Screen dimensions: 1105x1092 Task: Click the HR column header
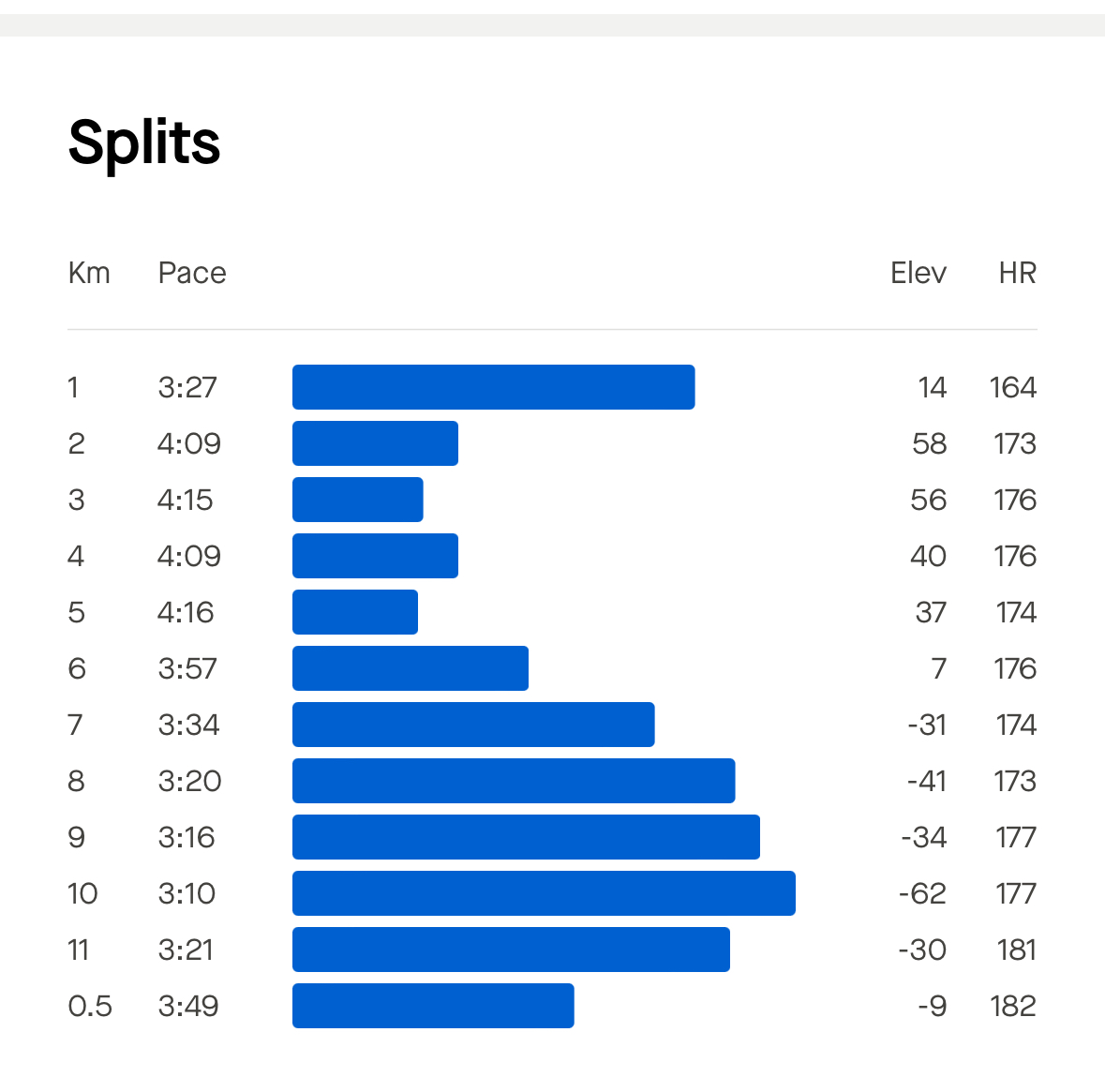coord(1018,273)
